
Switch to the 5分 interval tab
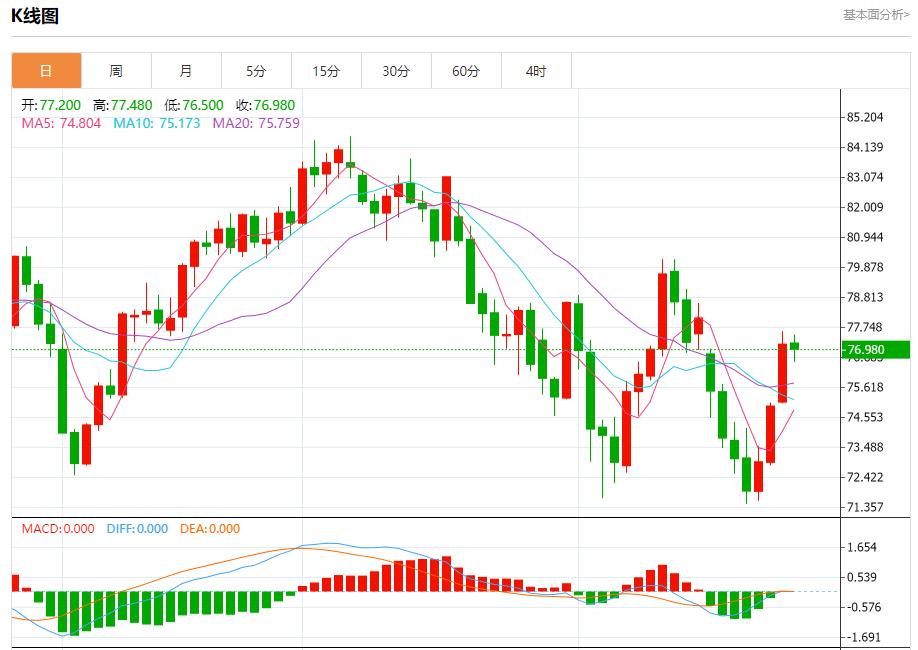(x=256, y=71)
